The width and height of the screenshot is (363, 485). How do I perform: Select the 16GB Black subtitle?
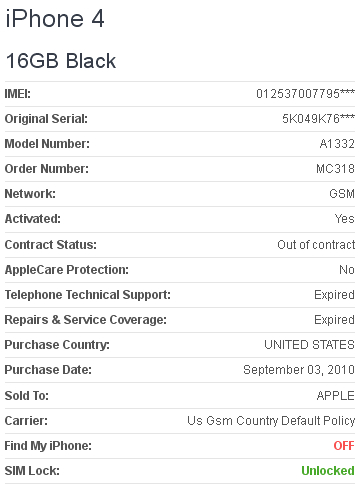[61, 61]
